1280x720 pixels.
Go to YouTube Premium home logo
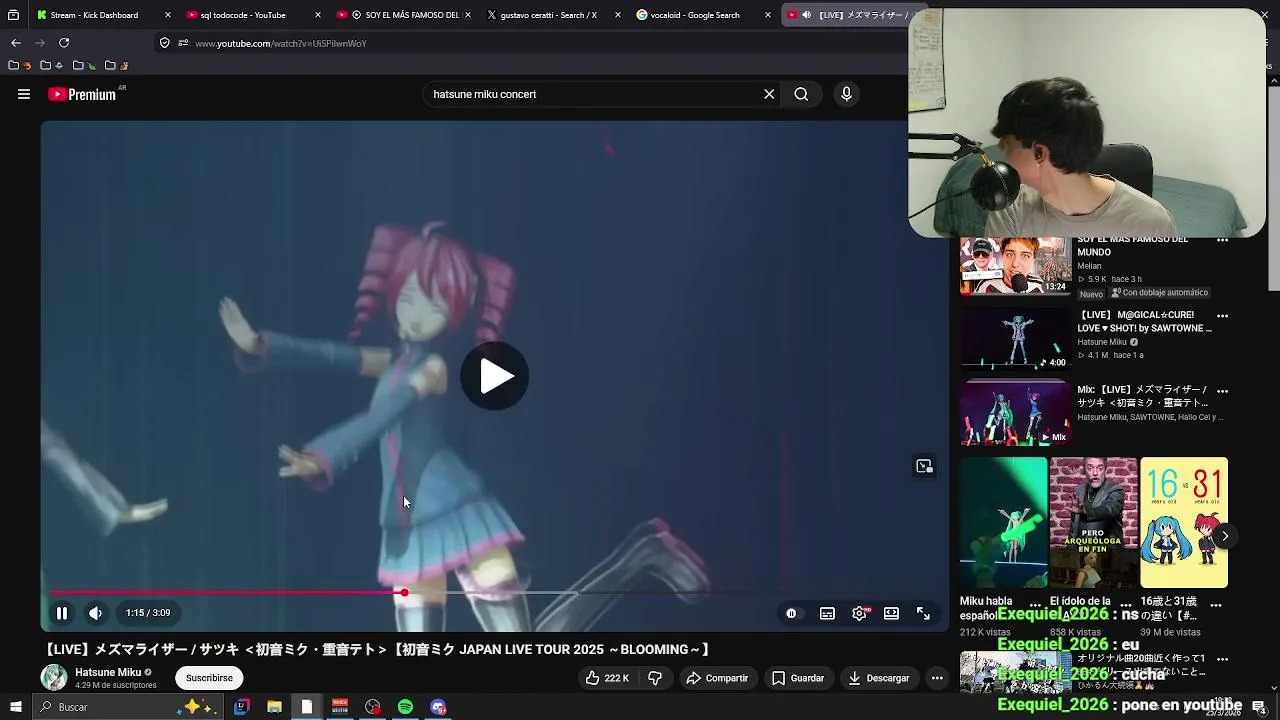(x=82, y=94)
